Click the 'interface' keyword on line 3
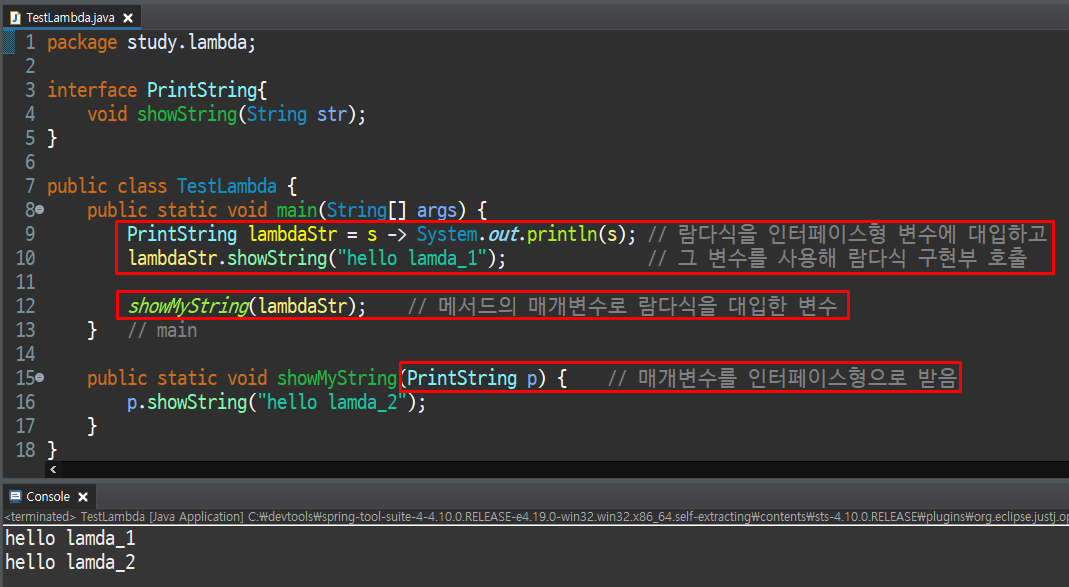Viewport: 1069px width, 587px height. [92, 90]
